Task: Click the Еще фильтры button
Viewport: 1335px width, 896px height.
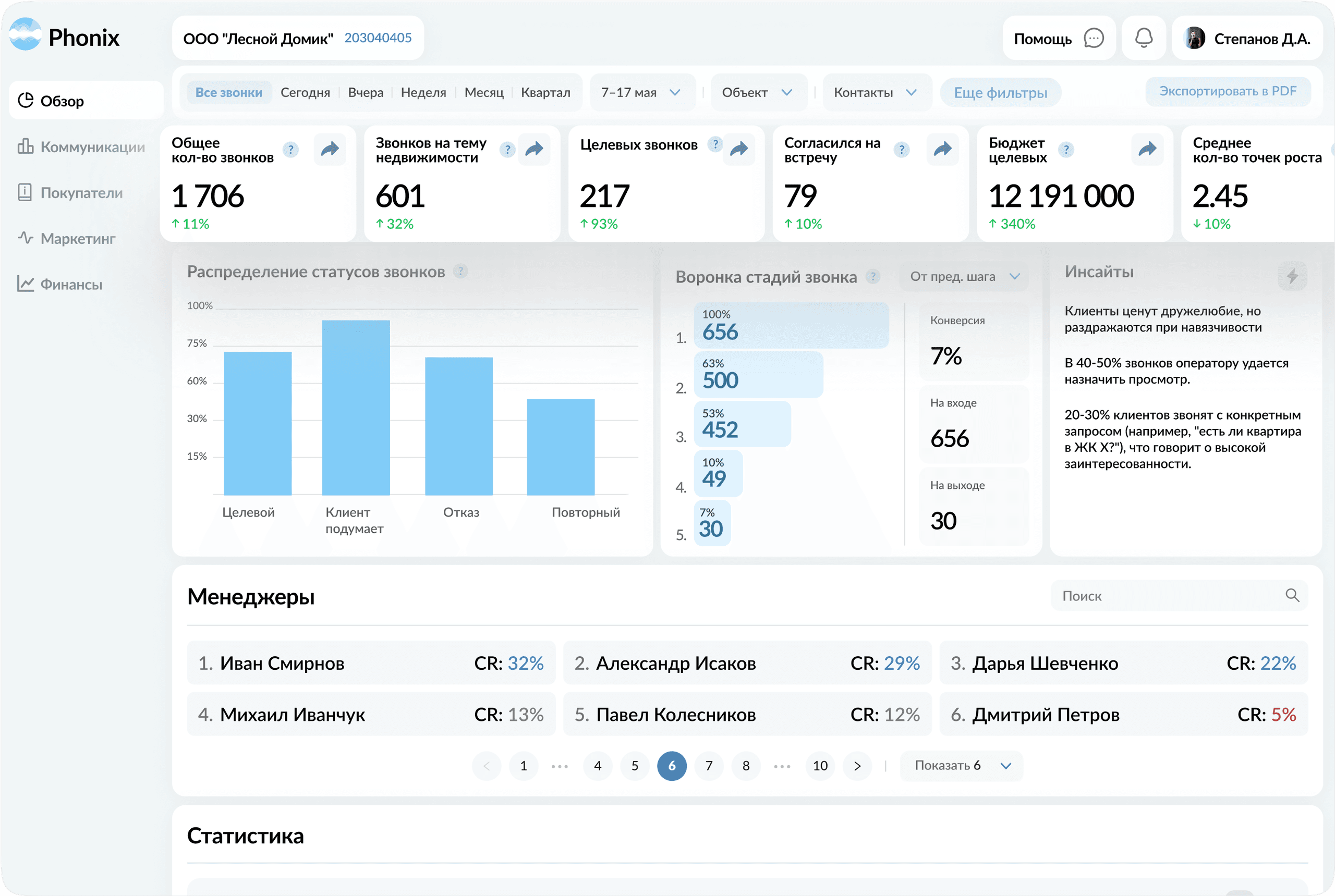Action: pos(1000,93)
